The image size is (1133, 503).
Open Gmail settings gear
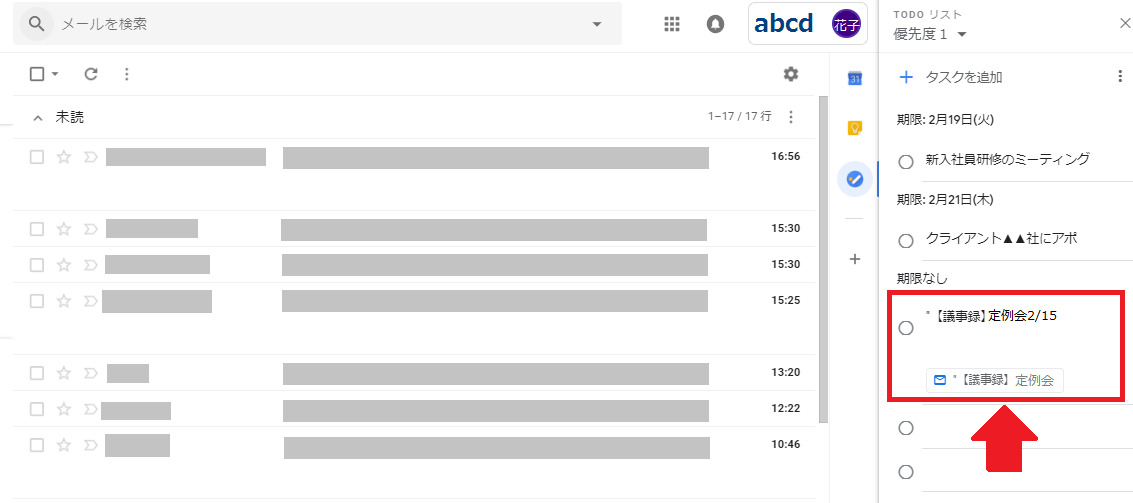(791, 74)
